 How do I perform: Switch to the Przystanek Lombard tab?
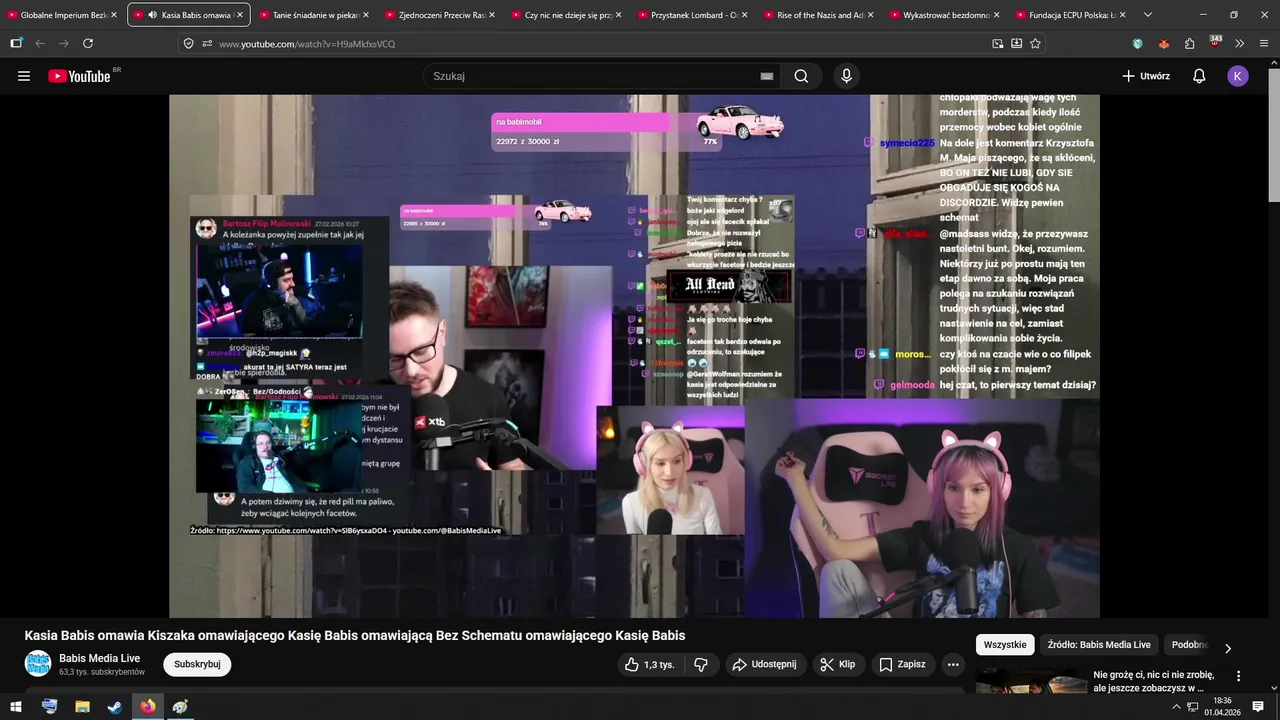click(x=690, y=15)
